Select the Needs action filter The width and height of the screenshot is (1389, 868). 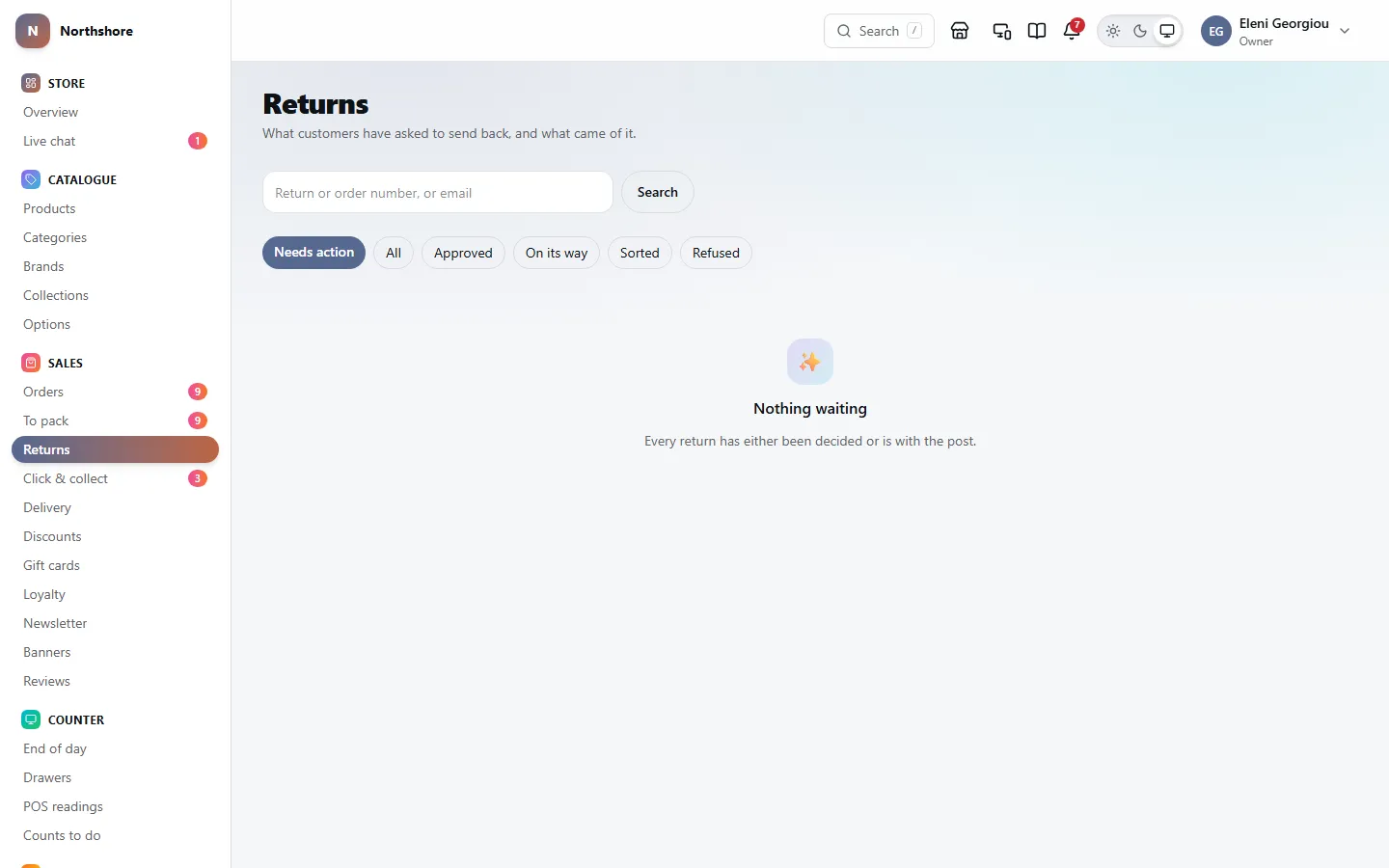pyautogui.click(x=313, y=253)
